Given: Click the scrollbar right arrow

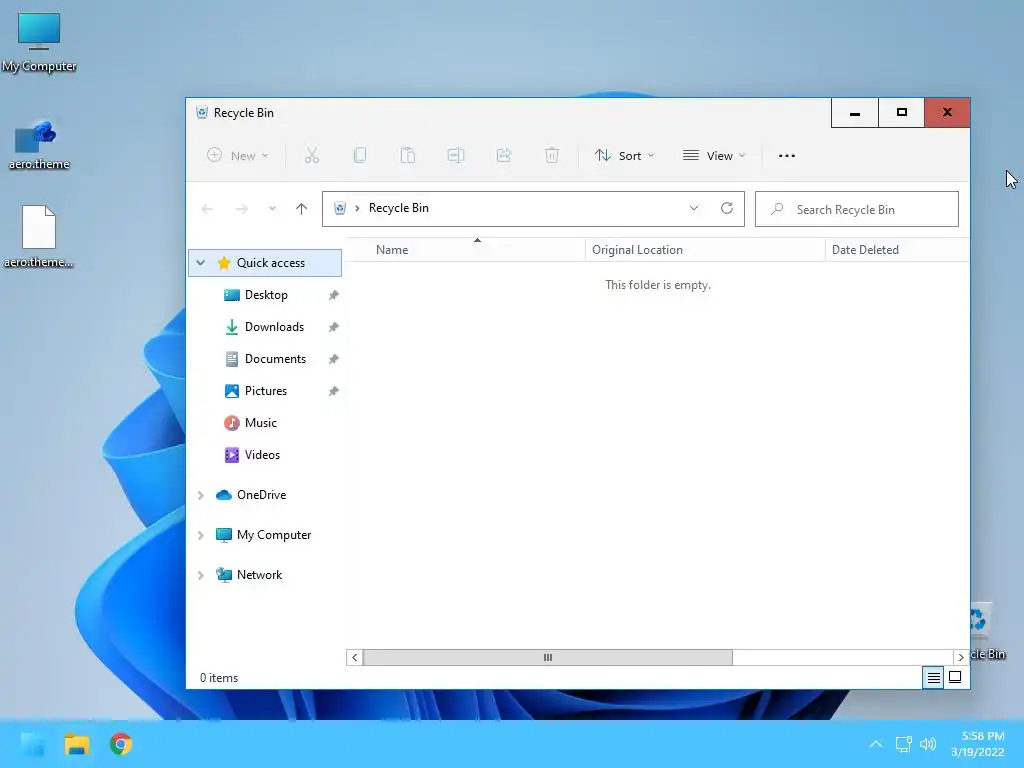Looking at the screenshot, I should pos(961,658).
